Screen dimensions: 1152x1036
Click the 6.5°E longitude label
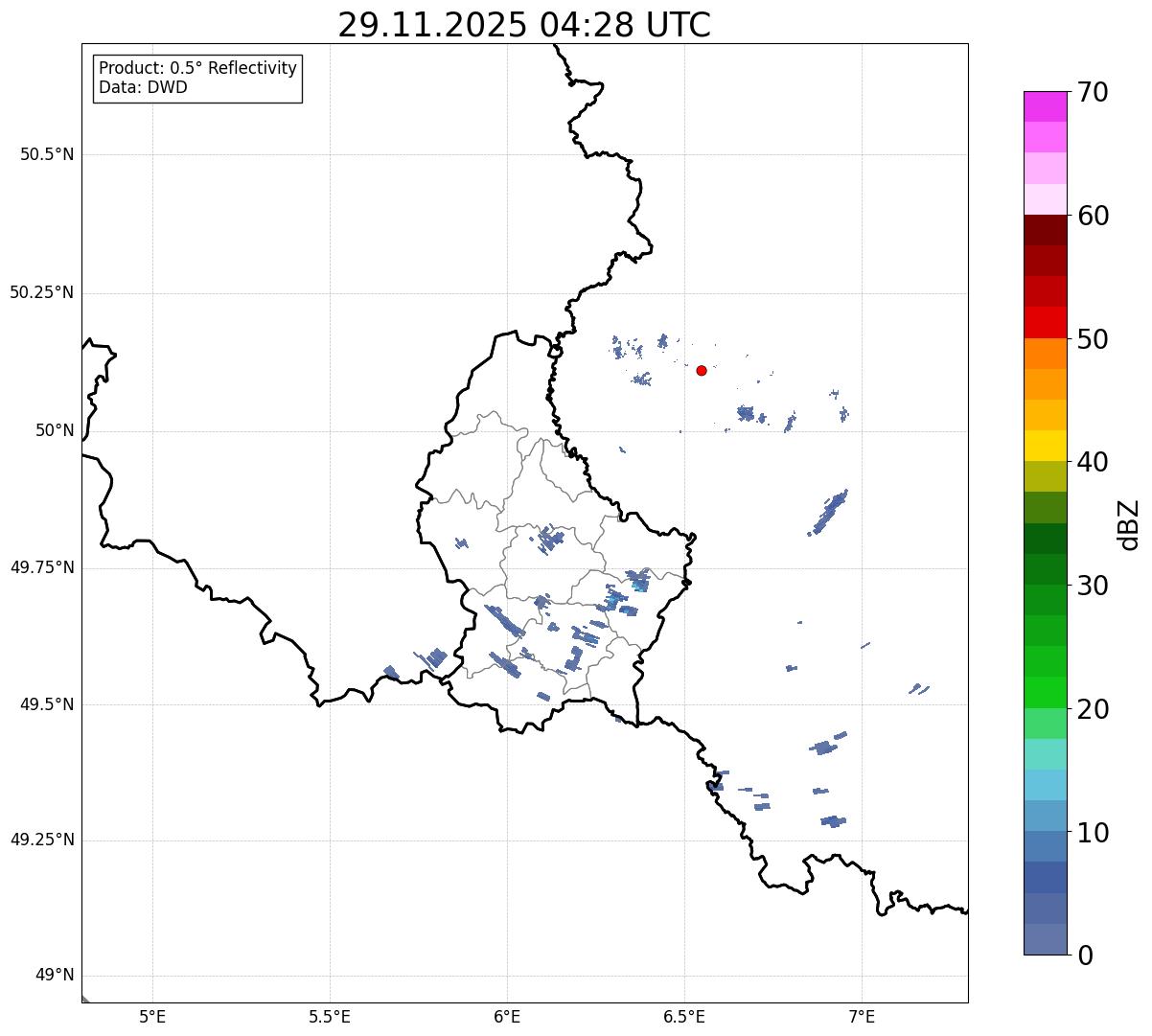tap(684, 1016)
